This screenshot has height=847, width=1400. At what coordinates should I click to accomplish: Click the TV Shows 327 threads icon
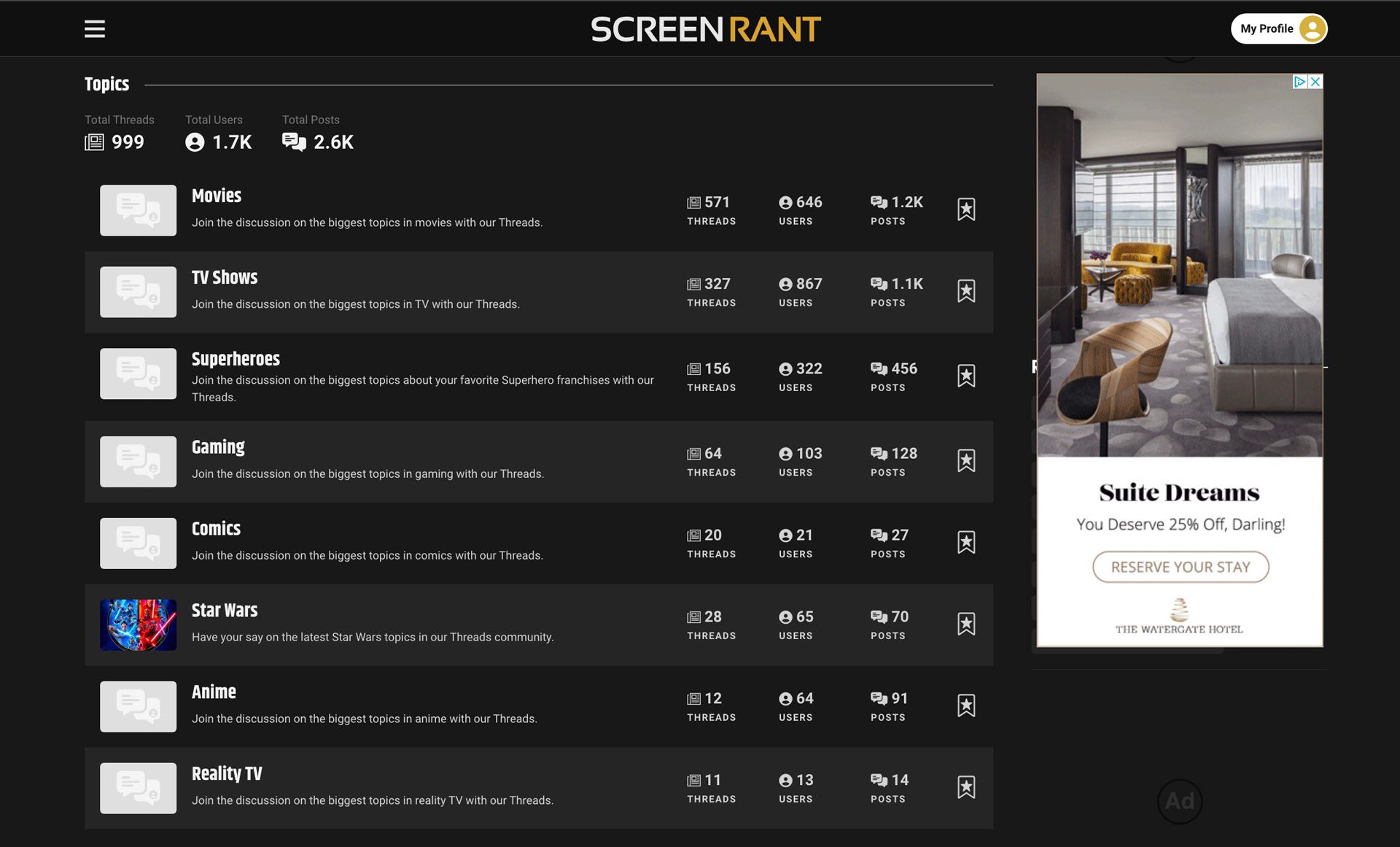point(693,285)
